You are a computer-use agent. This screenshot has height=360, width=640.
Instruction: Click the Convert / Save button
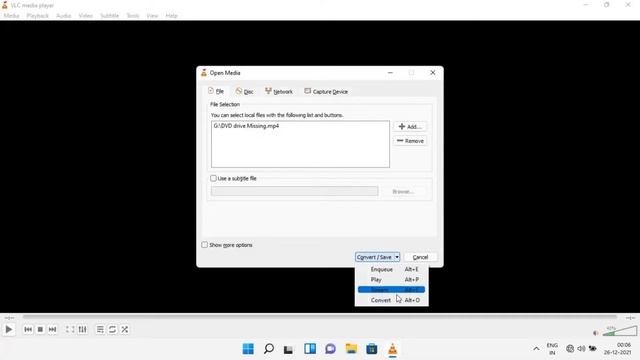coord(374,257)
